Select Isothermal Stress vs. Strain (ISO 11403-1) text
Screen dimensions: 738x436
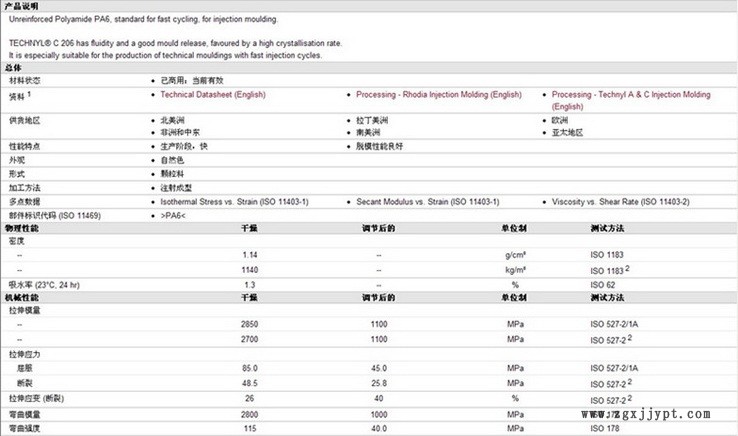pyautogui.click(x=234, y=202)
